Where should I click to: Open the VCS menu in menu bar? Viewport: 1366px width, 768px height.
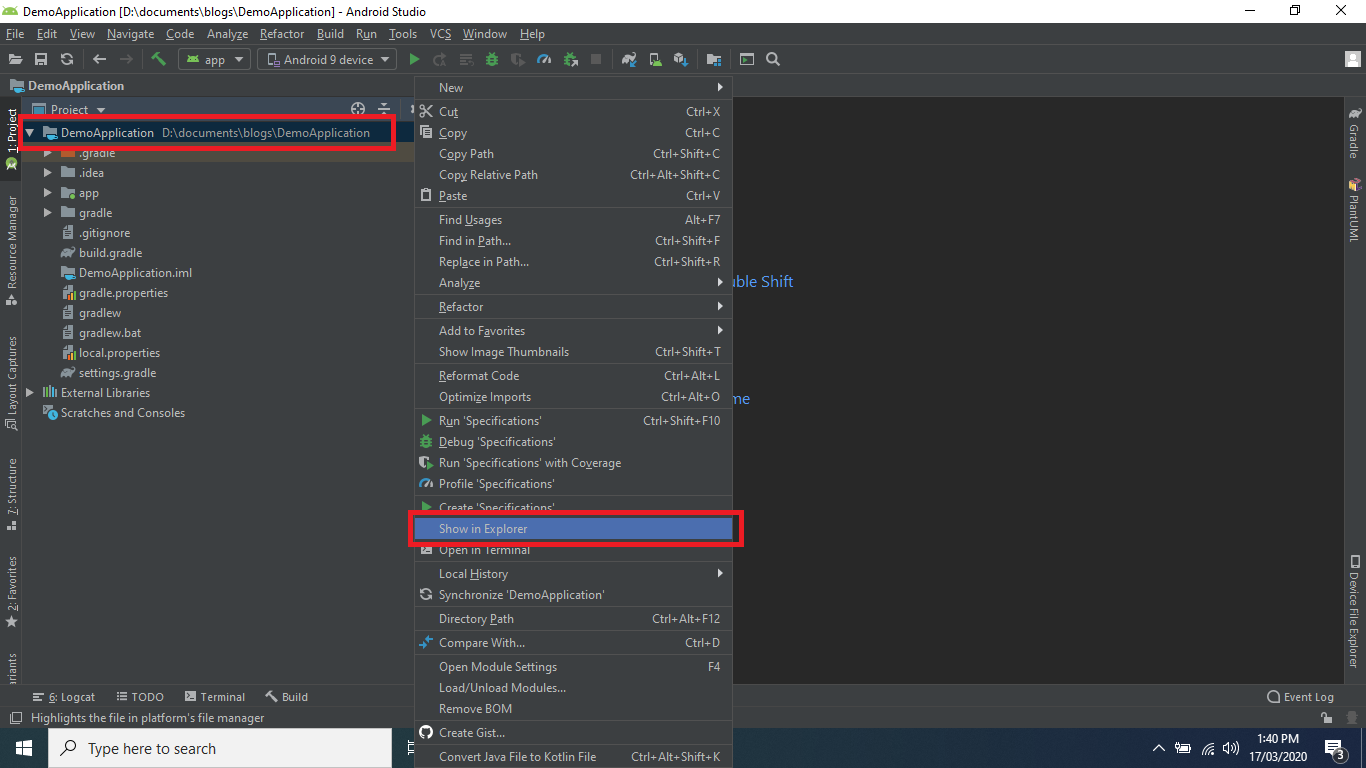click(x=441, y=34)
